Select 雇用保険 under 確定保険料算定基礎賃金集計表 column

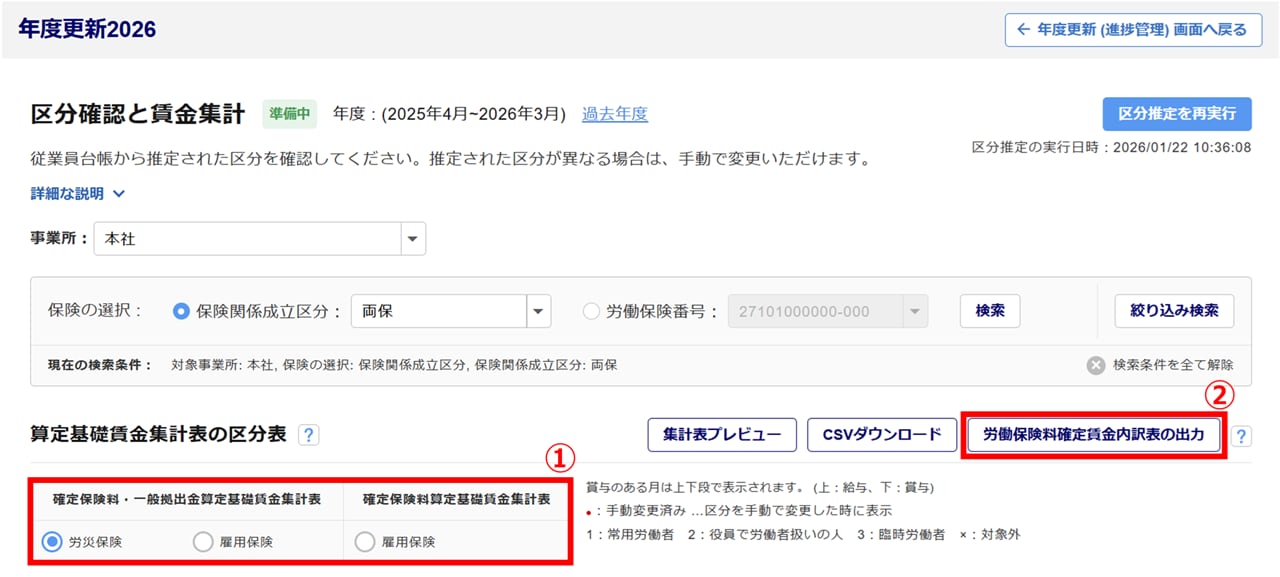(365, 542)
